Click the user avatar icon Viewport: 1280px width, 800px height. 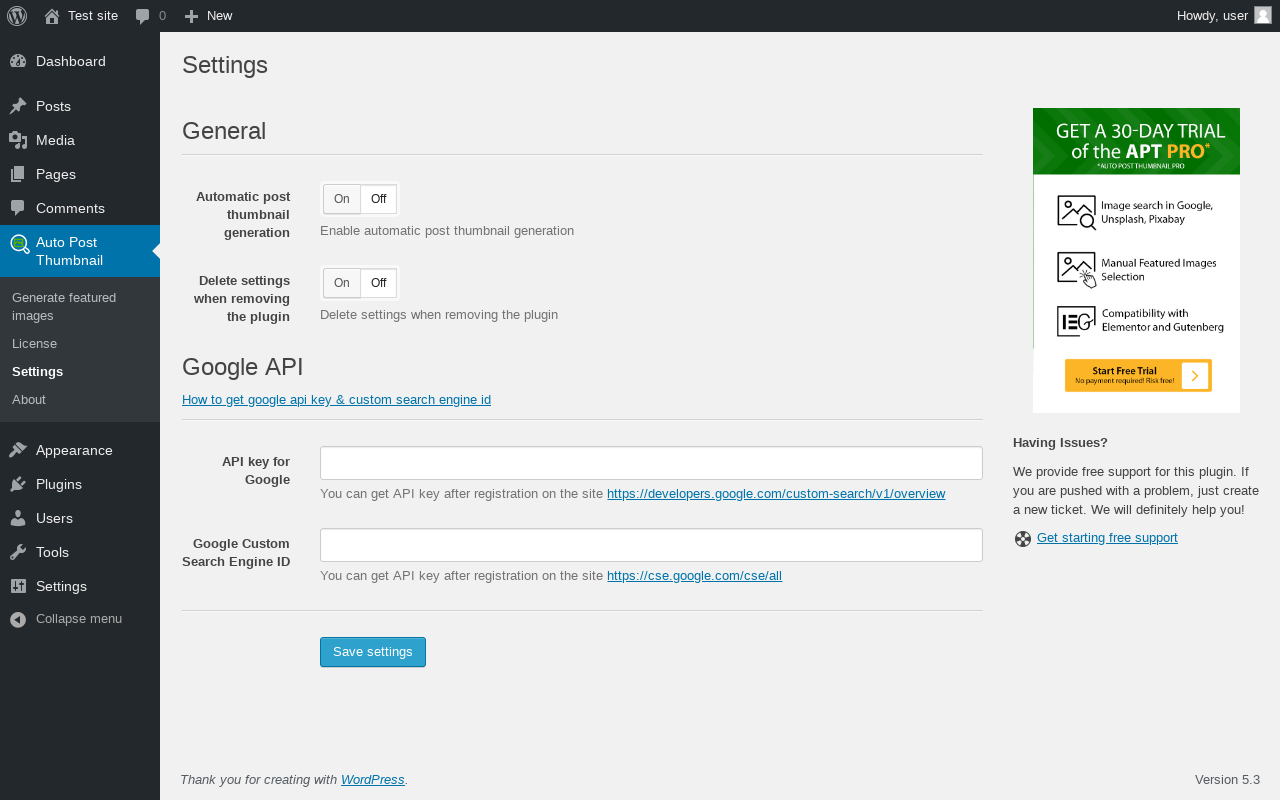point(1263,15)
